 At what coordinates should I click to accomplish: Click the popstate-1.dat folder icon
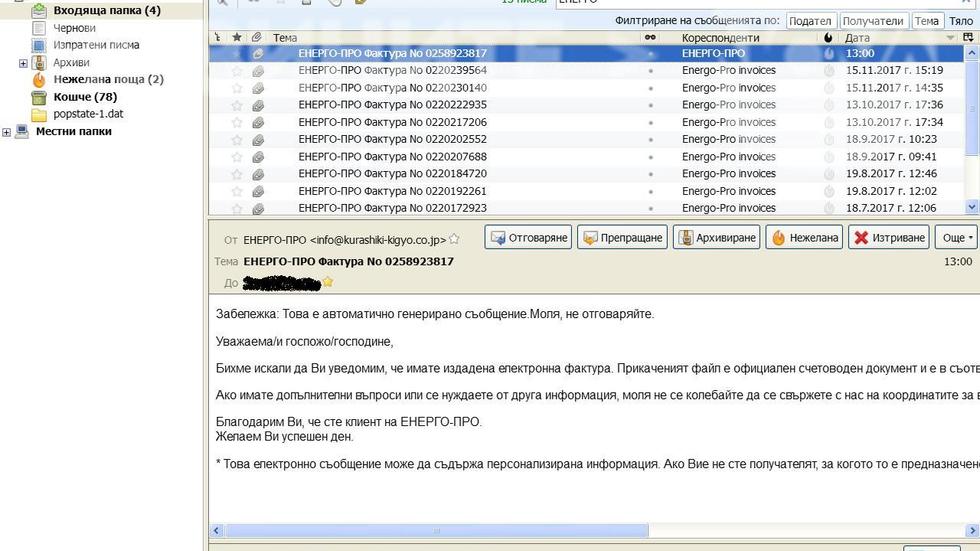click(x=39, y=114)
